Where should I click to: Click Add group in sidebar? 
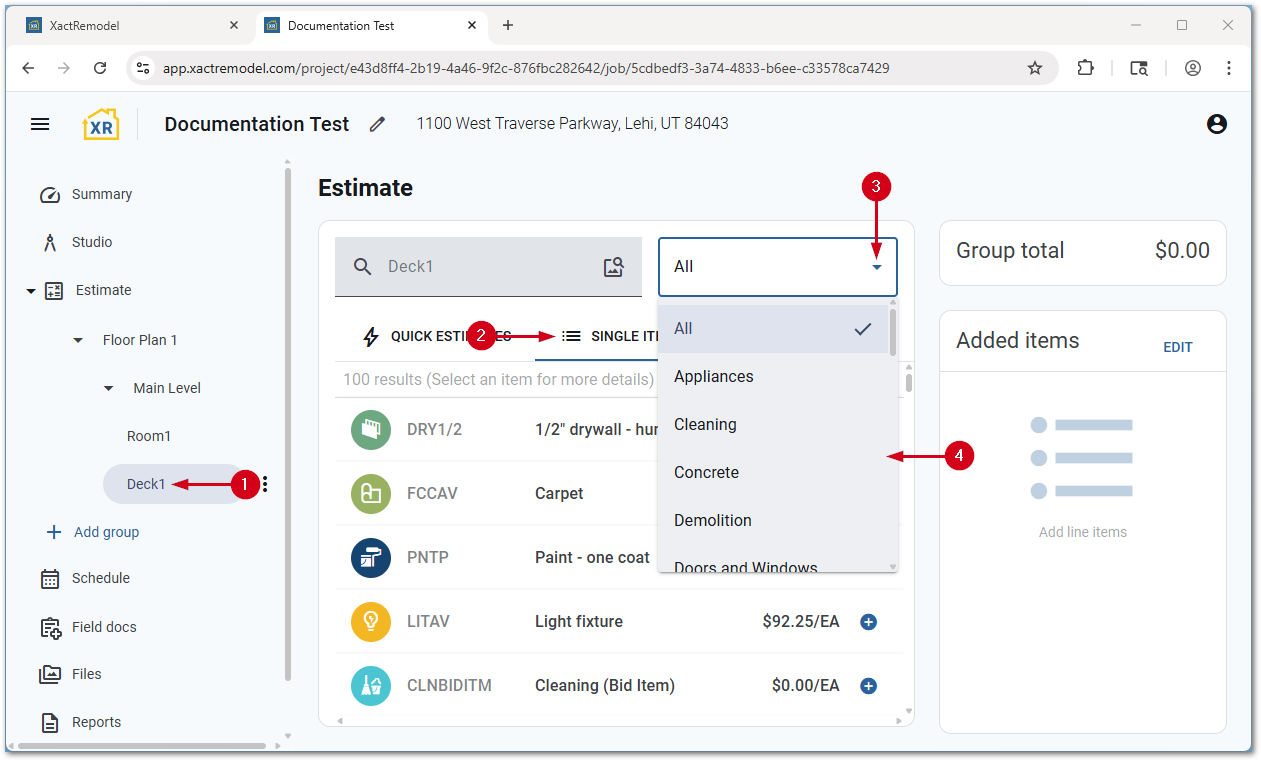coord(106,532)
